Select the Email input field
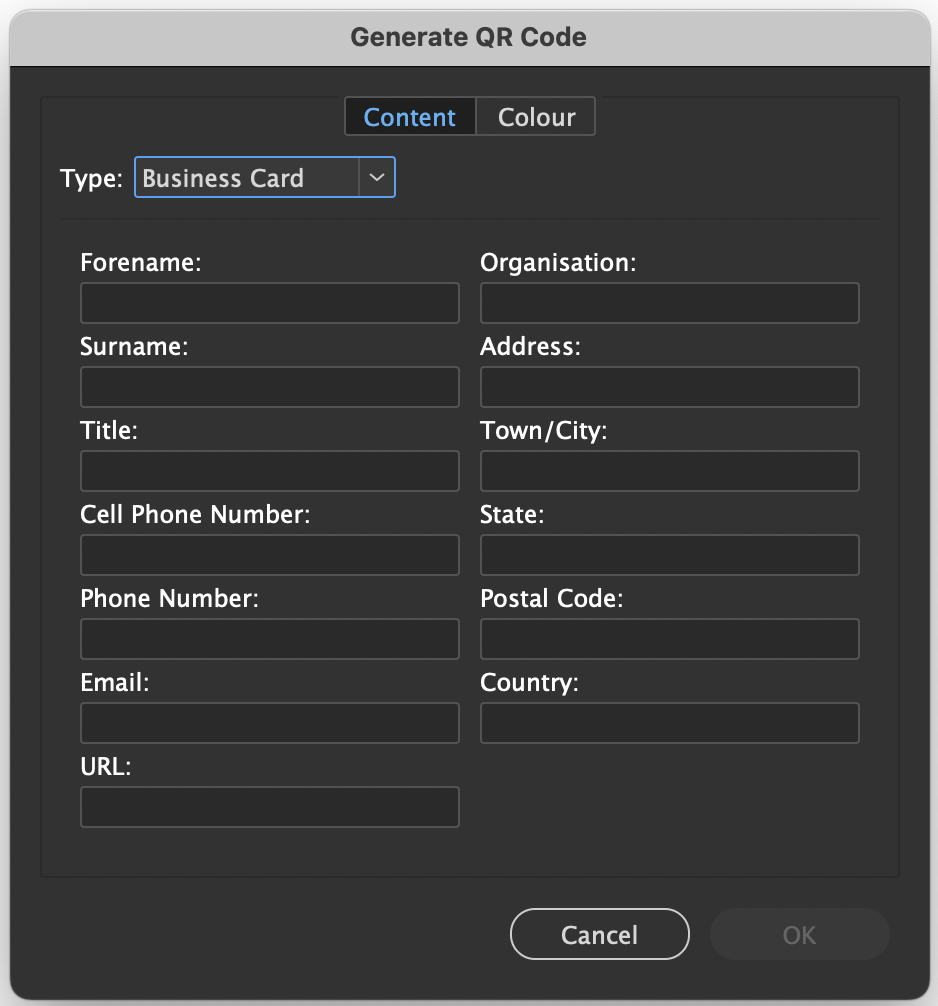This screenshot has width=938, height=1006. pos(269,722)
